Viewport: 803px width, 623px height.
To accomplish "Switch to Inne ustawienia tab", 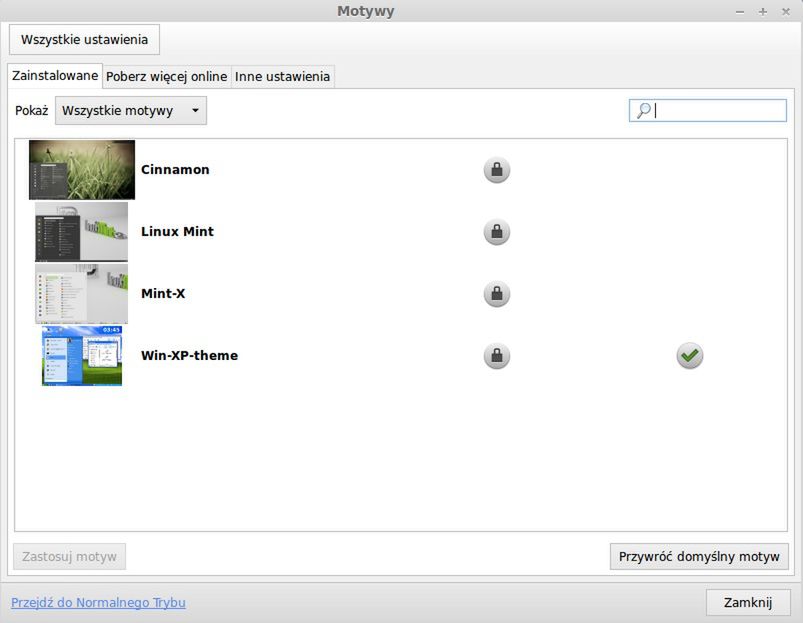I will (x=282, y=76).
